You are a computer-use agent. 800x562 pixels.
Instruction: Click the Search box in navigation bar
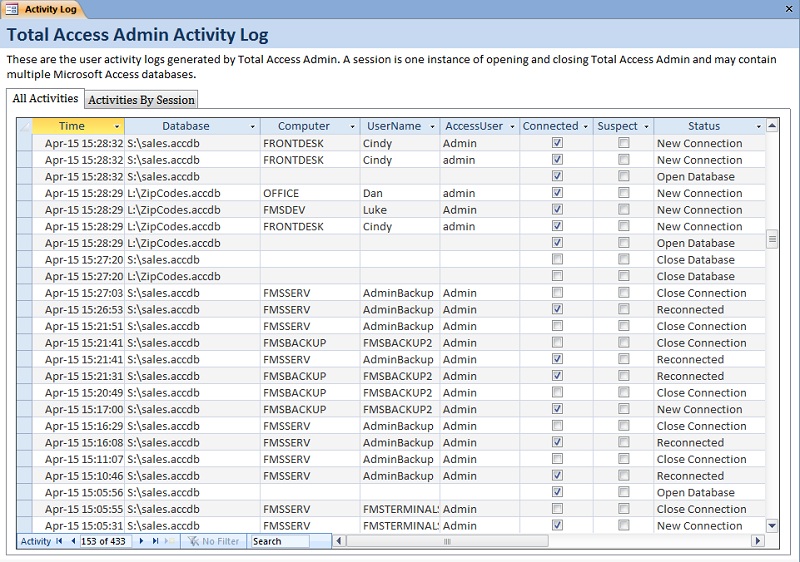click(280, 541)
